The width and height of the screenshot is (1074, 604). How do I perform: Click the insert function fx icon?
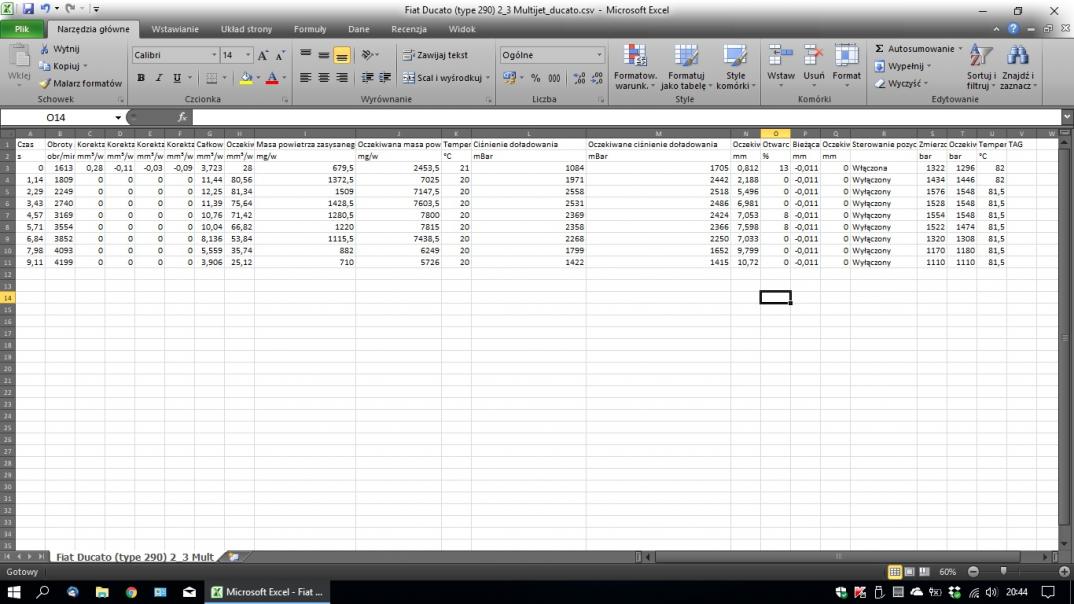182,117
